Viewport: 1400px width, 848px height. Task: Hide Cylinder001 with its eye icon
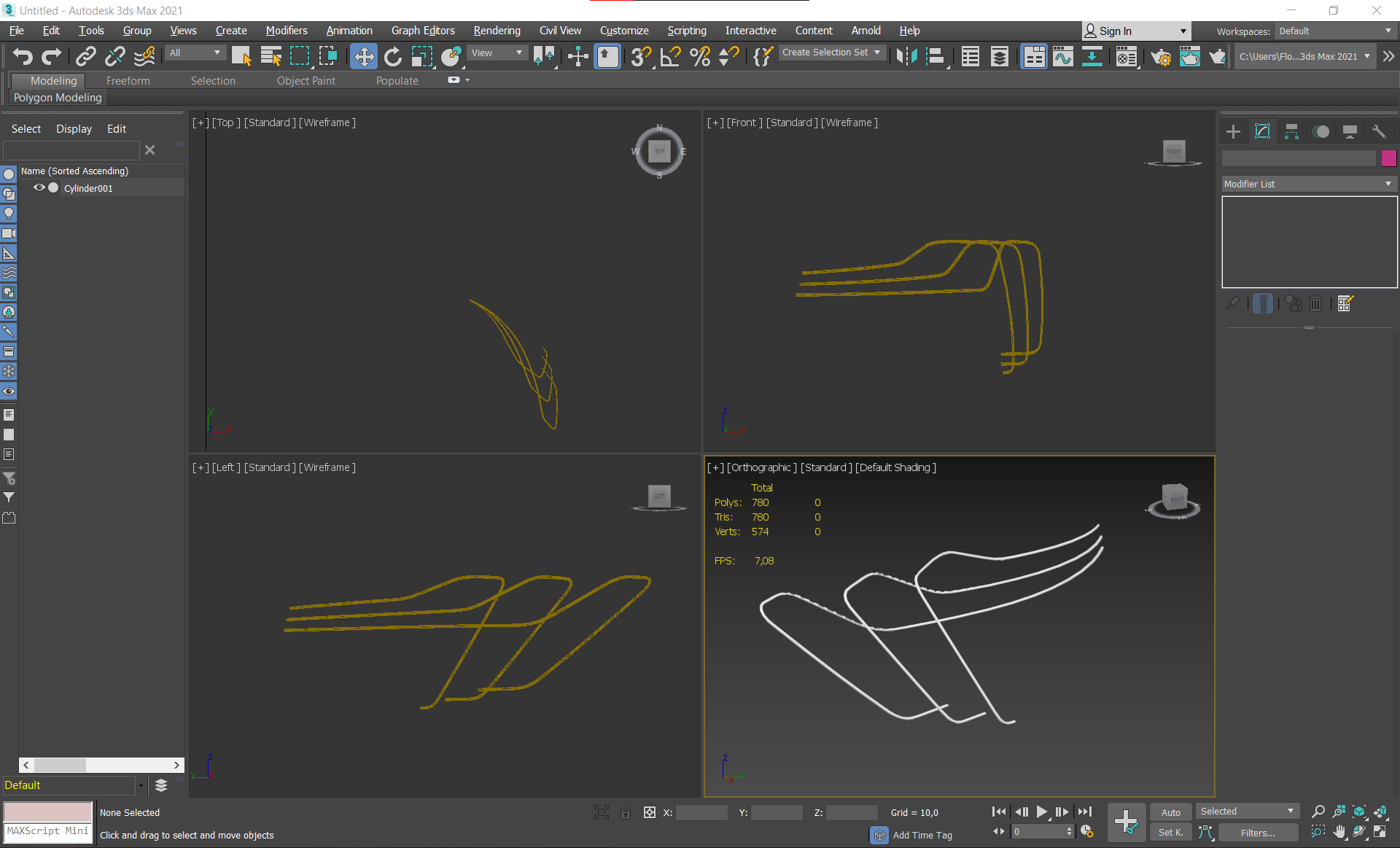[39, 187]
